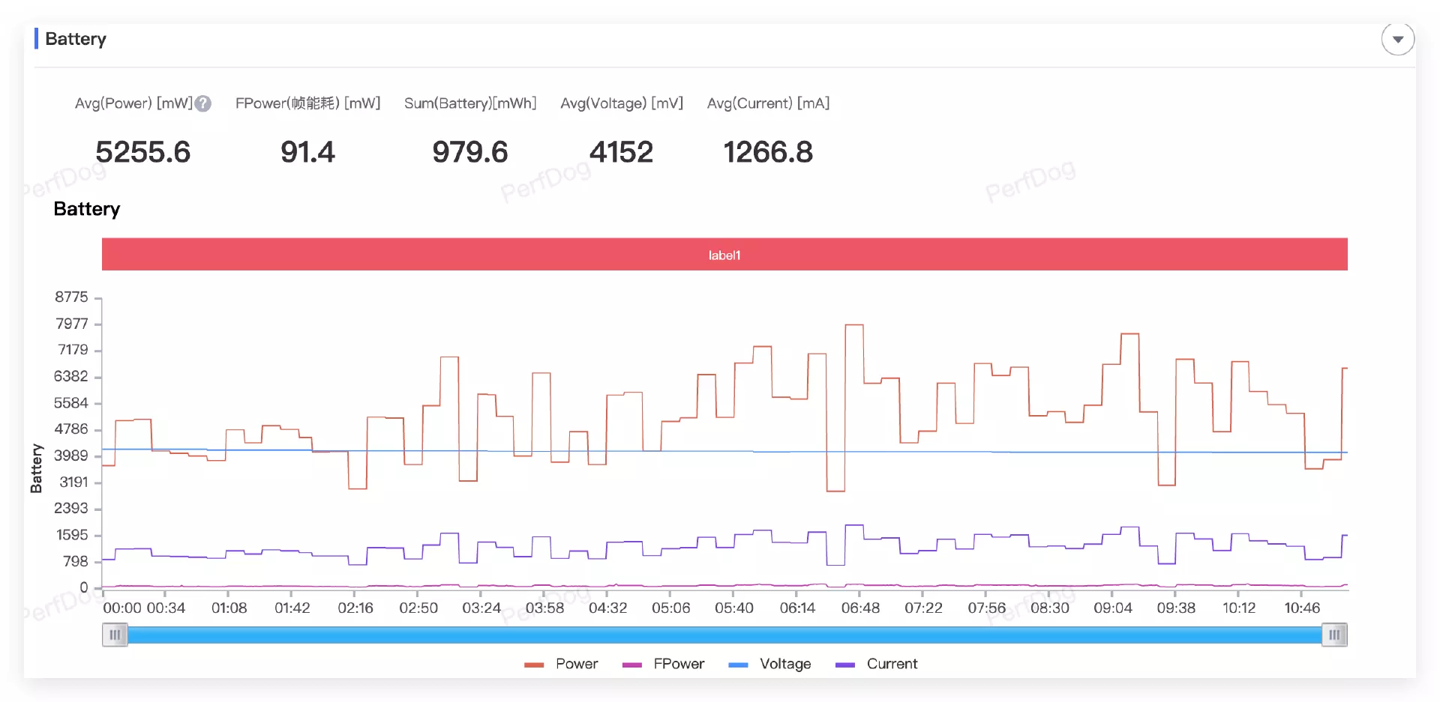The width and height of the screenshot is (1440, 702).
Task: Click the Avg(Power) value 5255.6
Action: [143, 152]
